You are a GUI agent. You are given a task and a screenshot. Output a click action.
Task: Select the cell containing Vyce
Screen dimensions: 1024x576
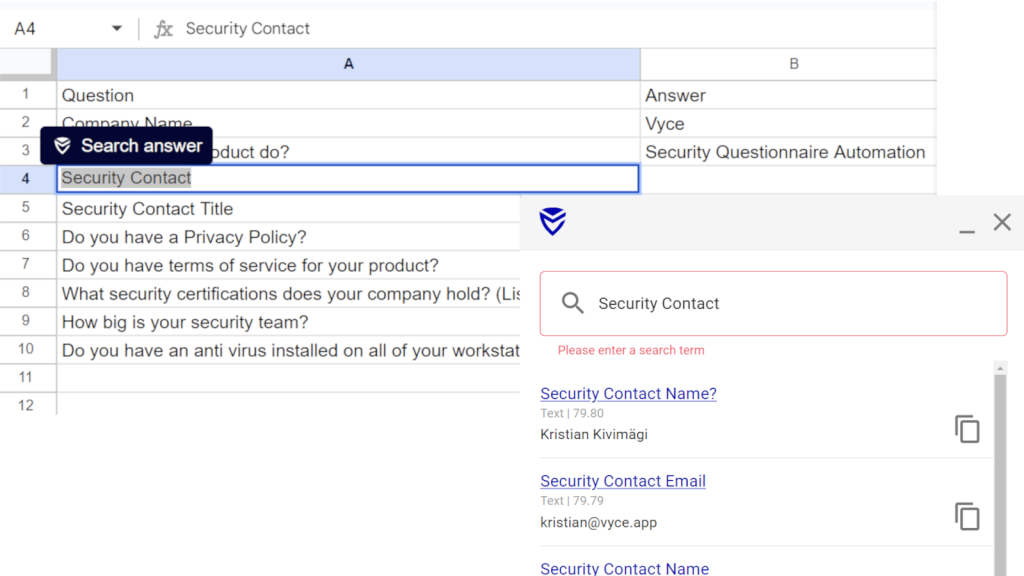[788, 123]
